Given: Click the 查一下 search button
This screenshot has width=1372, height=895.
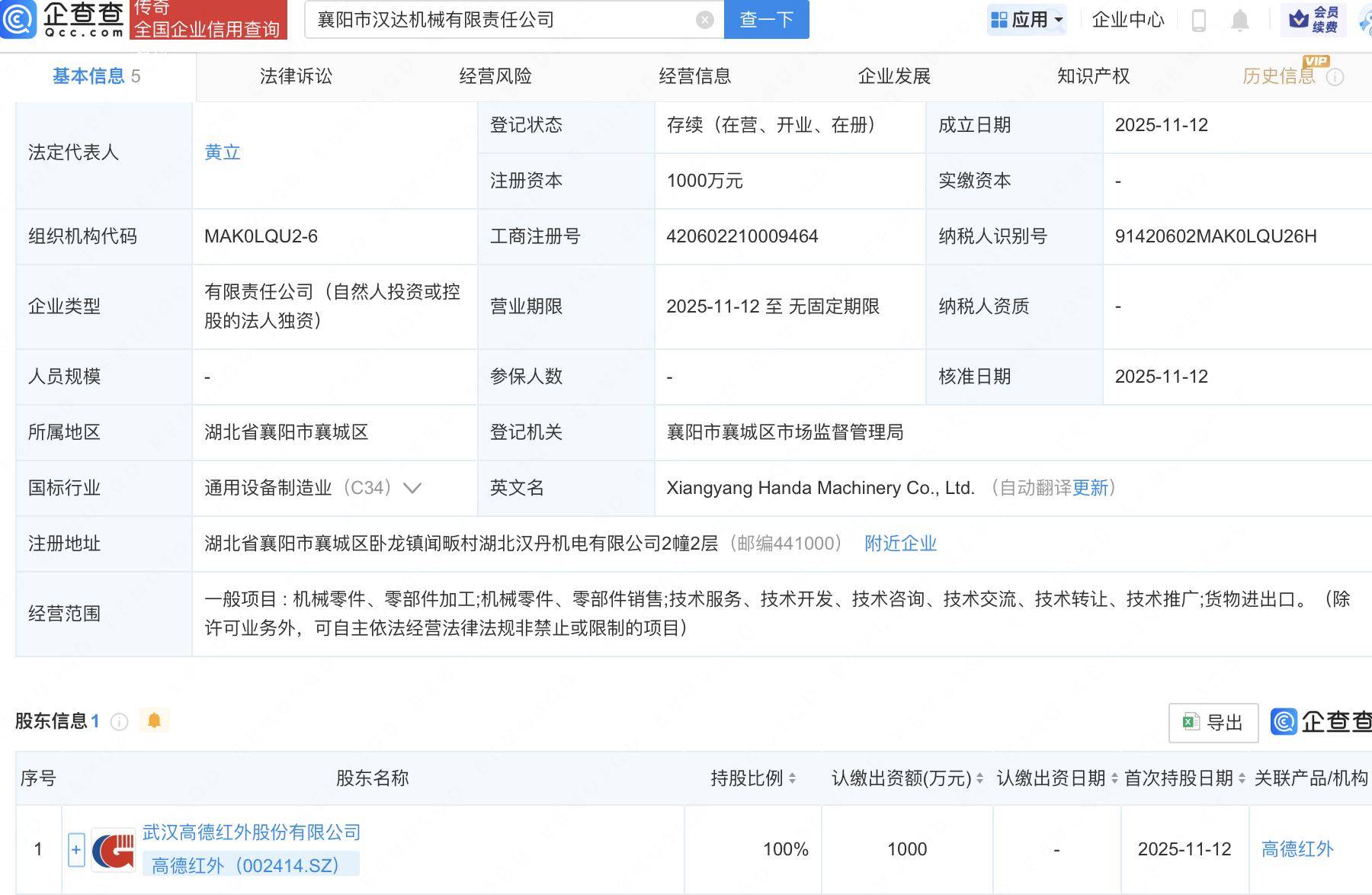Looking at the screenshot, I should 765,20.
